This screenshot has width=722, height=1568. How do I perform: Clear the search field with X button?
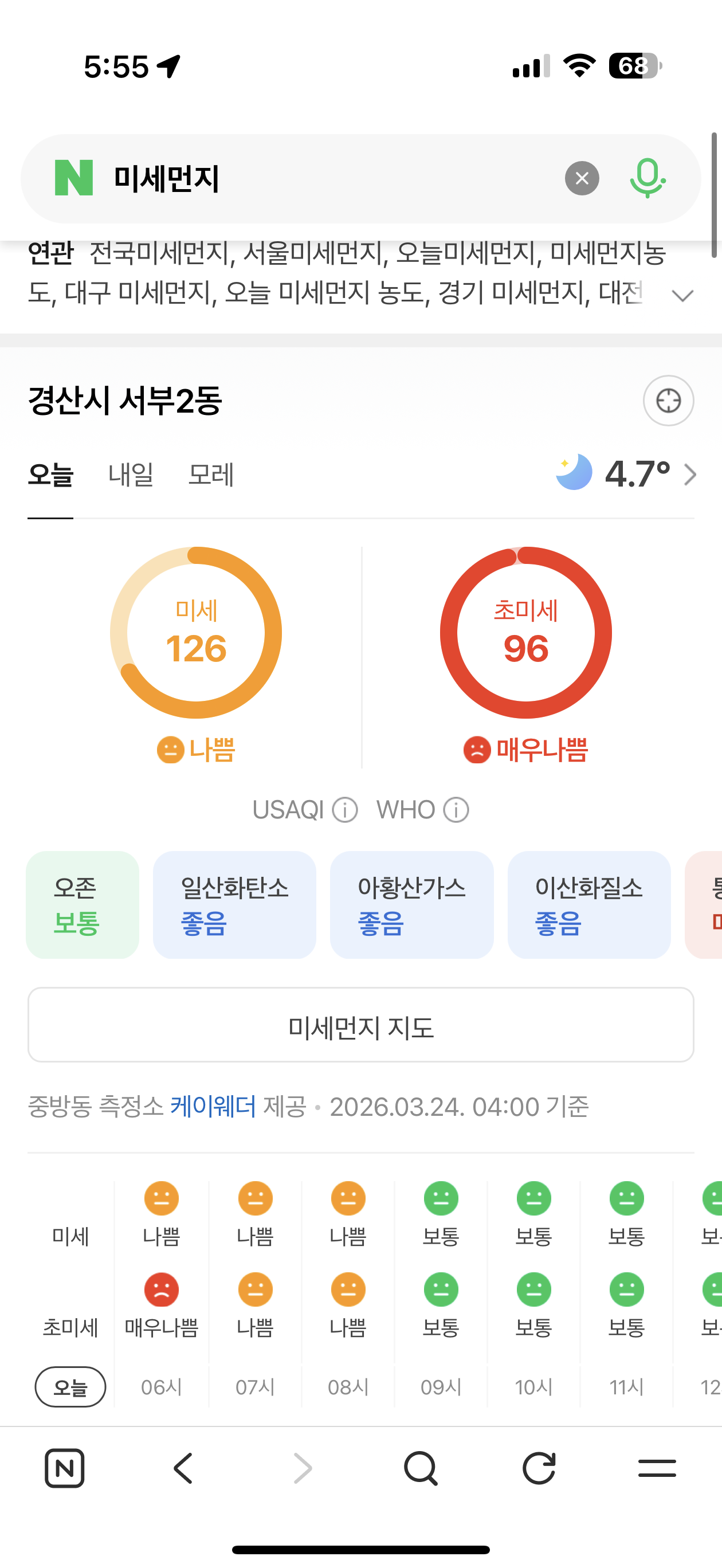coord(582,178)
